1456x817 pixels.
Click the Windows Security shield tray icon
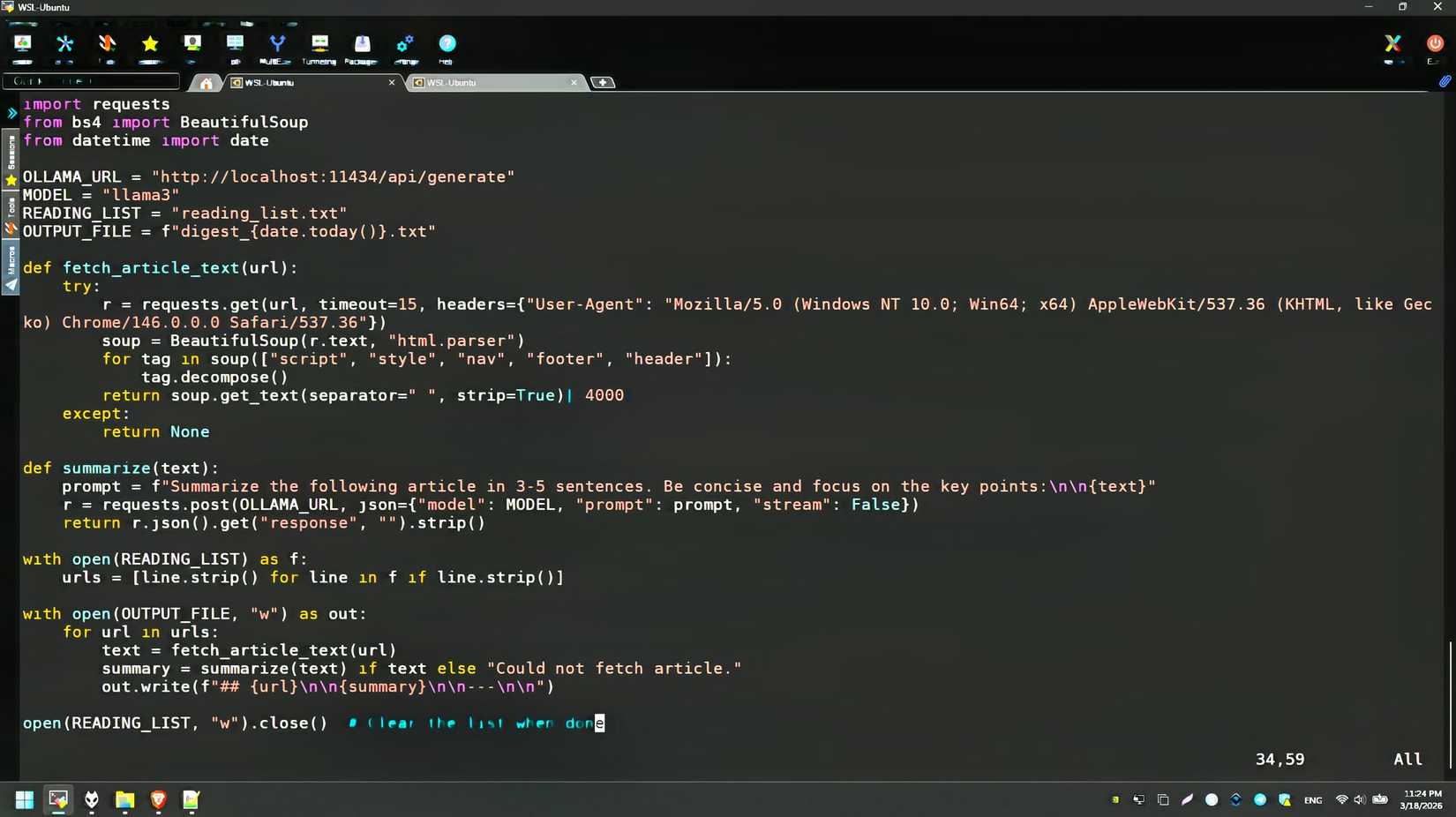click(x=1284, y=800)
